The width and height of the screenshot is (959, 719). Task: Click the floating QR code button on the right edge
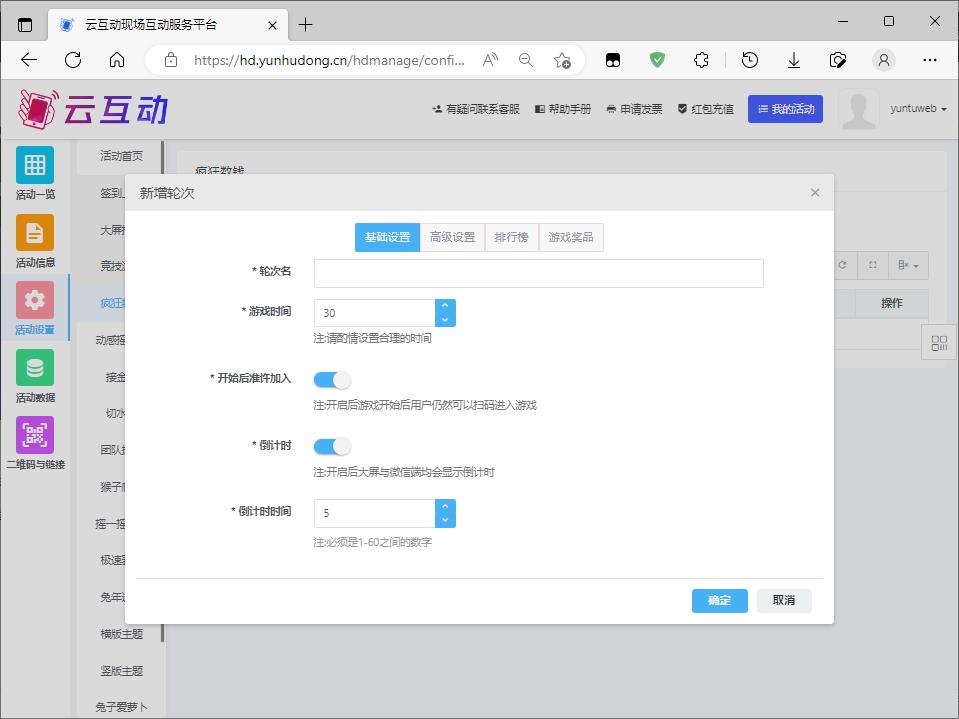click(x=939, y=343)
